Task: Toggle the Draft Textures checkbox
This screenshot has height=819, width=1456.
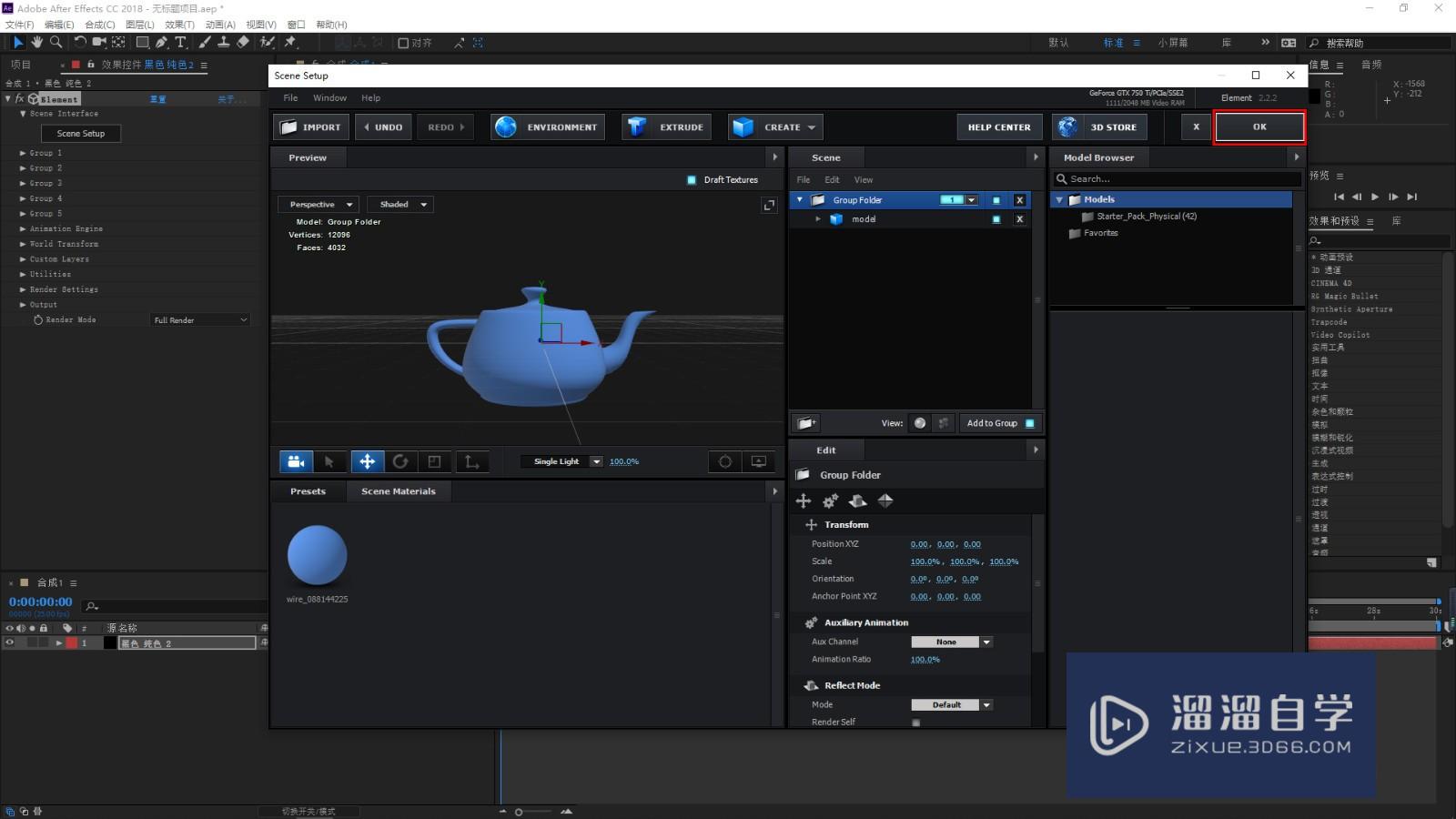Action: pos(692,180)
